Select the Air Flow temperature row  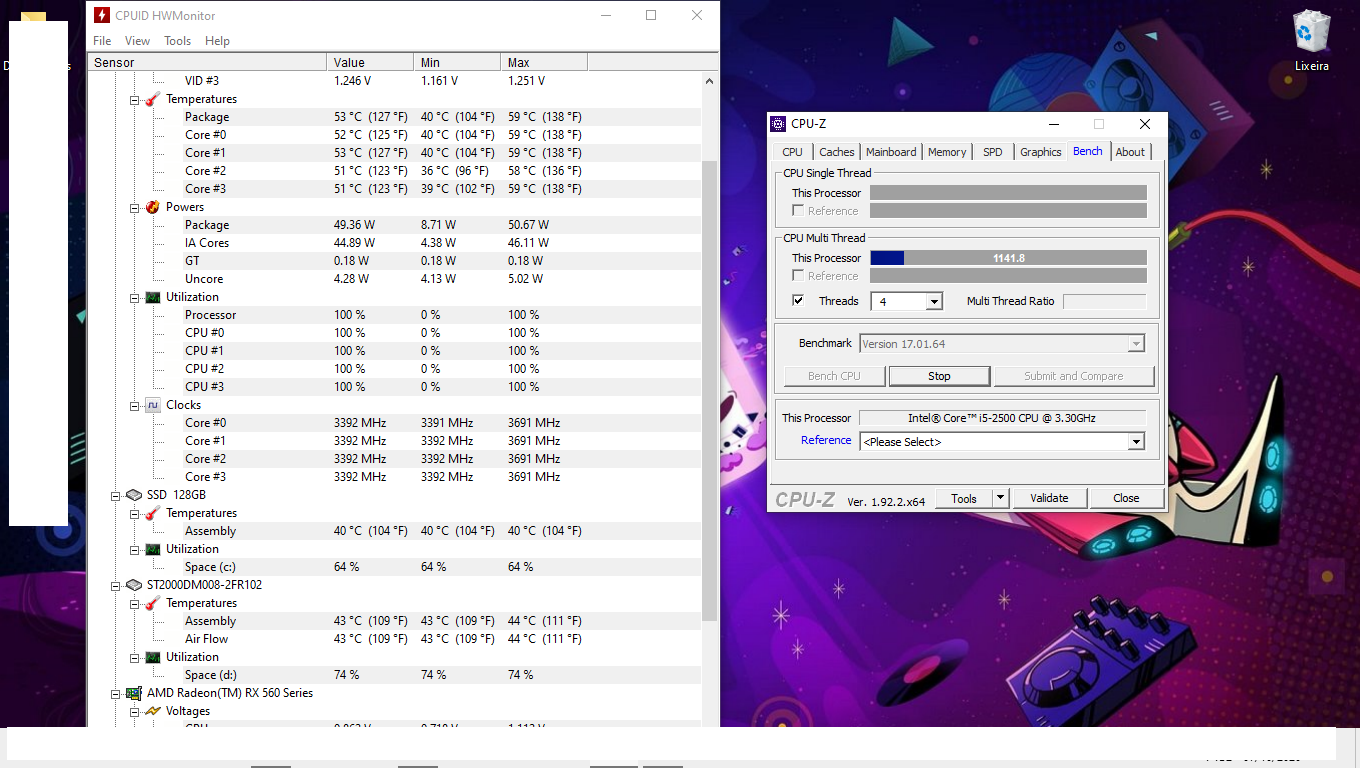(x=395, y=639)
